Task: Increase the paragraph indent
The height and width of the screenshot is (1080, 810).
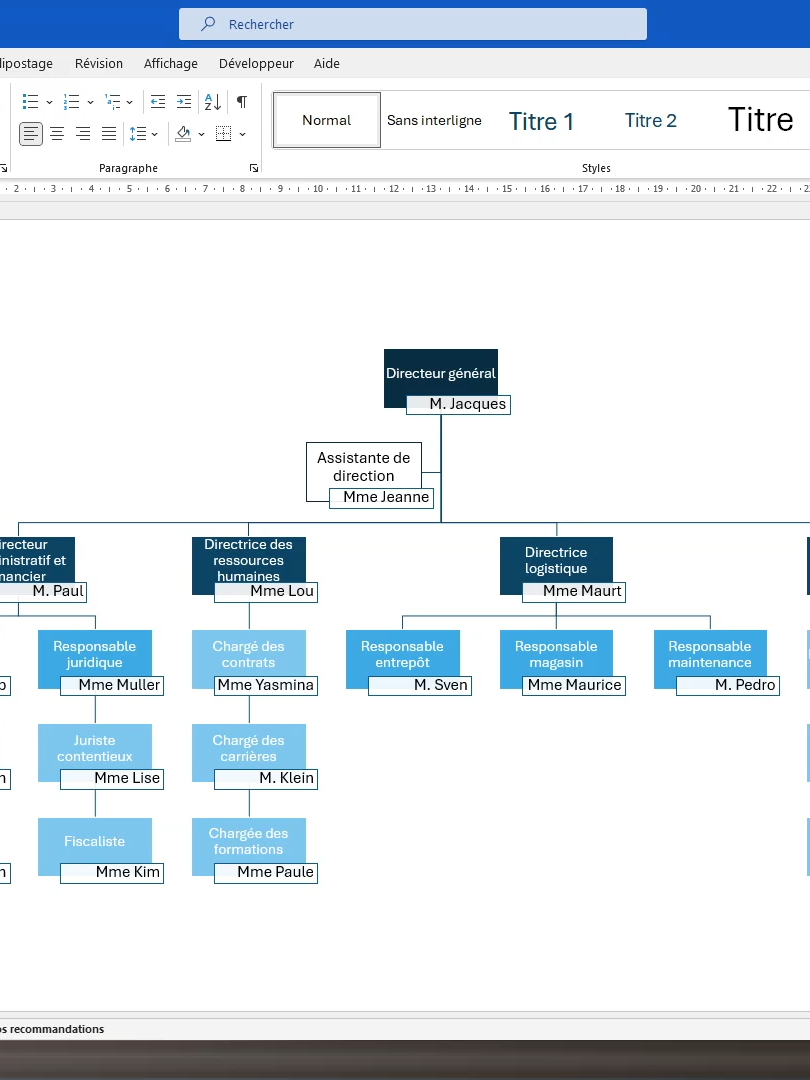Action: pos(184,102)
